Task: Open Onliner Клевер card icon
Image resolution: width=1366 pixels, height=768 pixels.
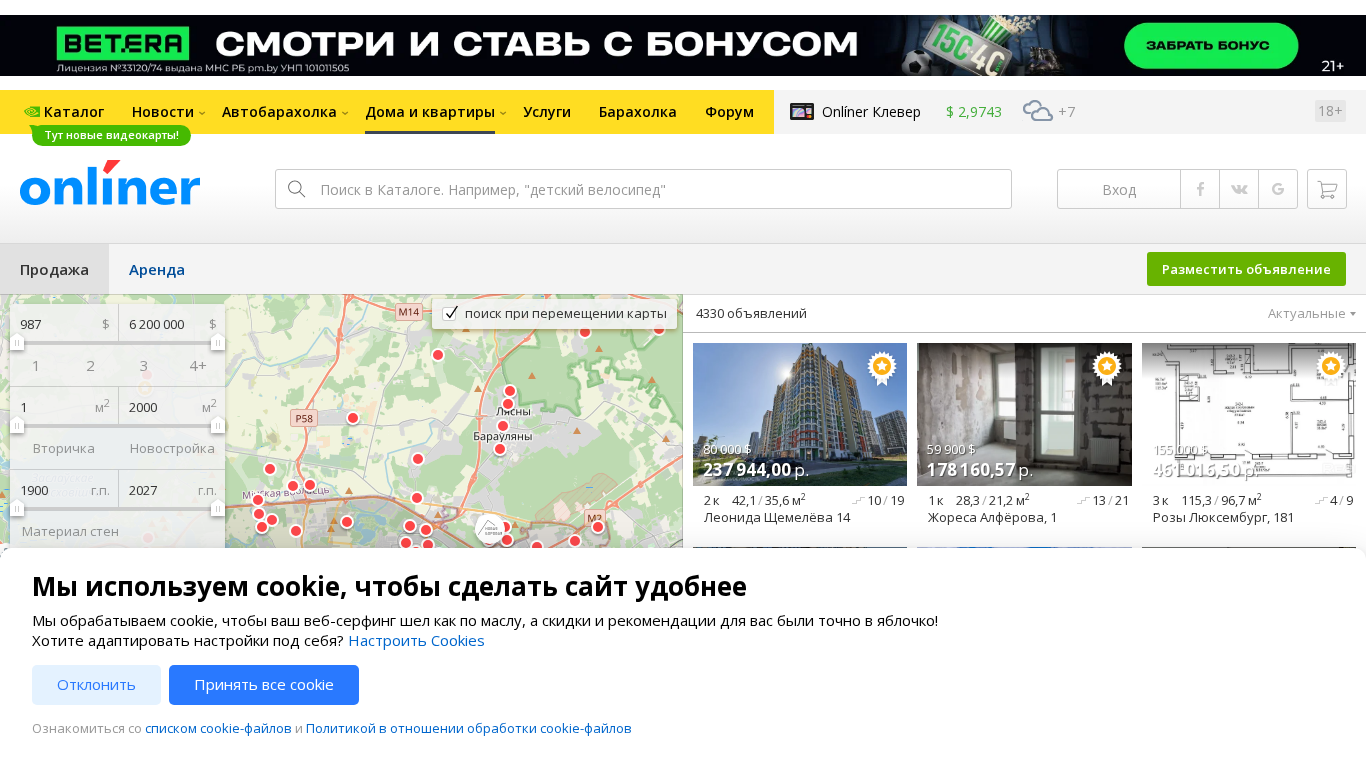Action: tap(802, 112)
